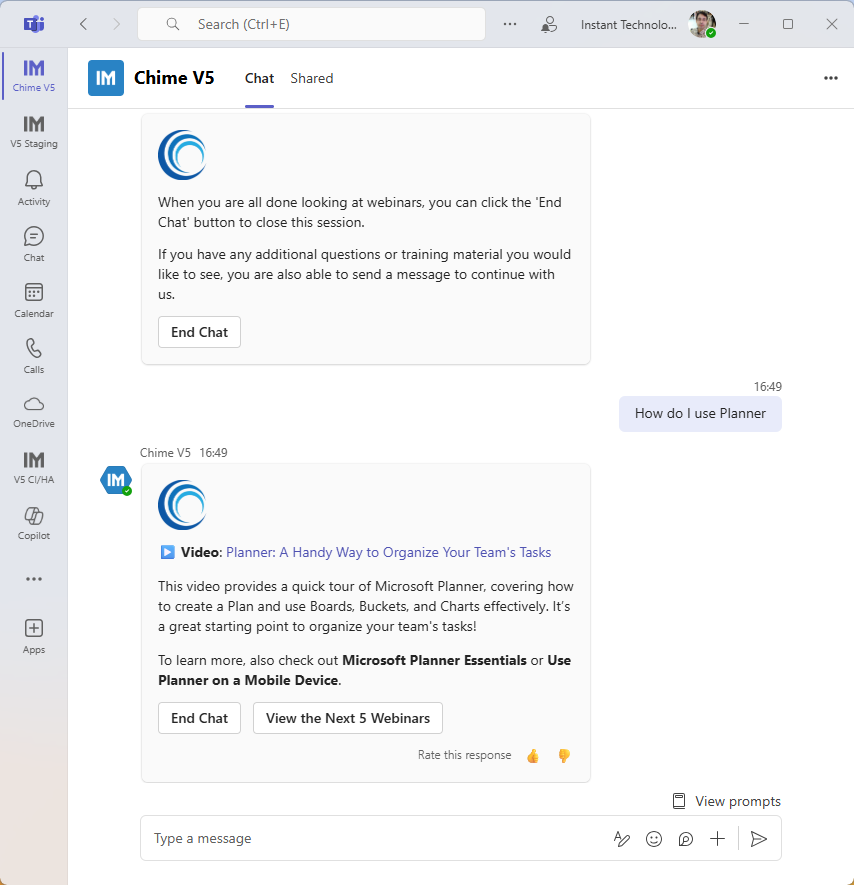Click End Chat in the Planner card
The height and width of the screenshot is (885, 854).
[x=199, y=718]
